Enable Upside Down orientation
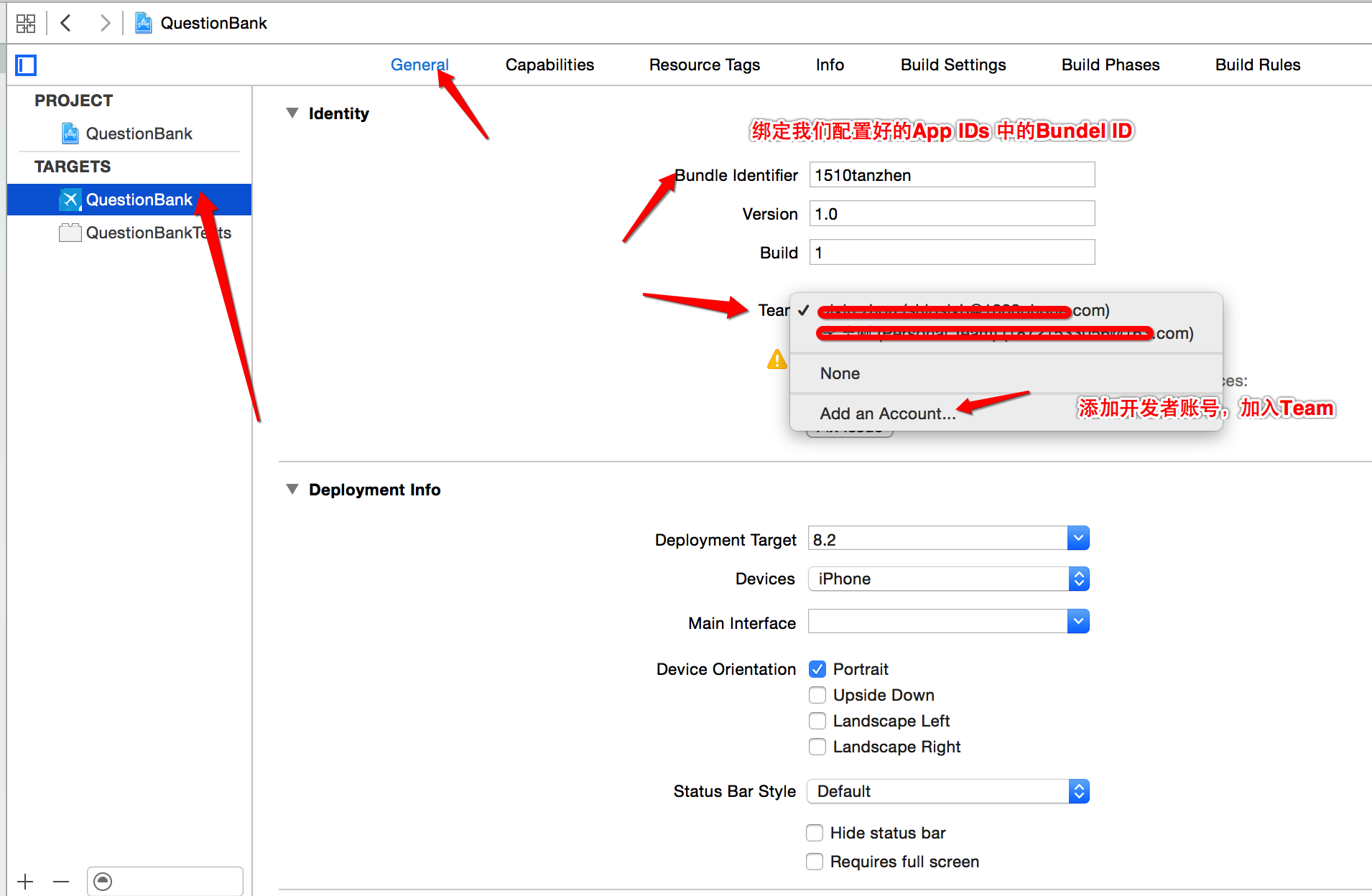Screen dimensions: 1372x896 pyautogui.click(x=817, y=695)
